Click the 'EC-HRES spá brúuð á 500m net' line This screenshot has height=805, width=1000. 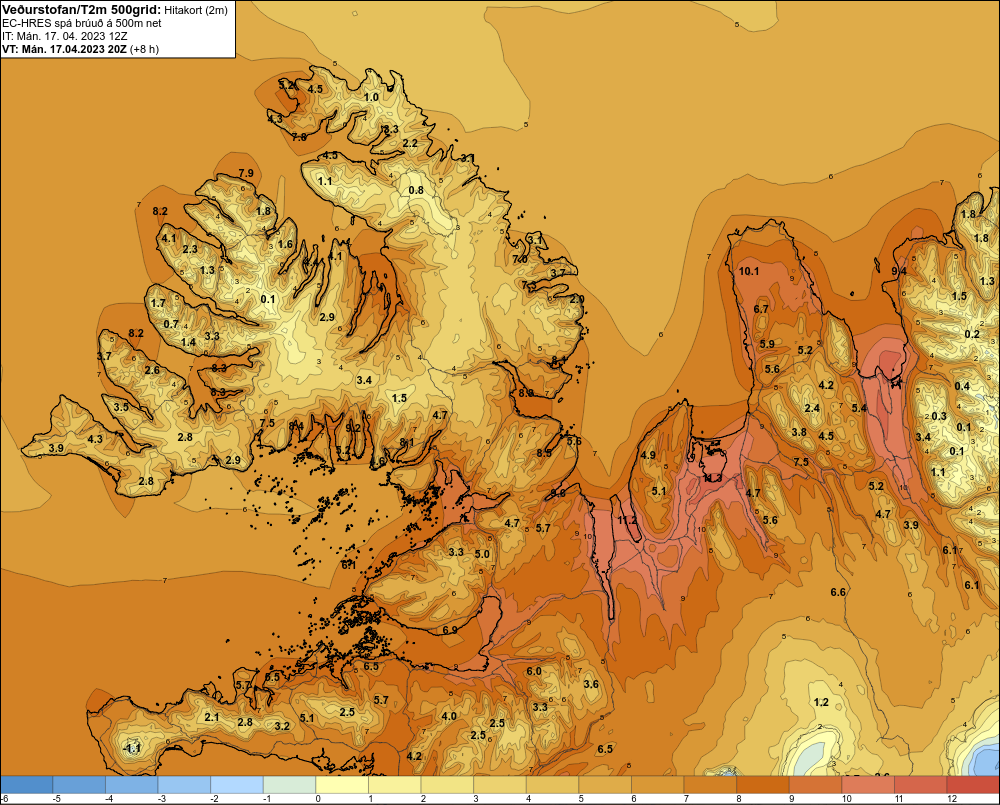(x=81, y=23)
